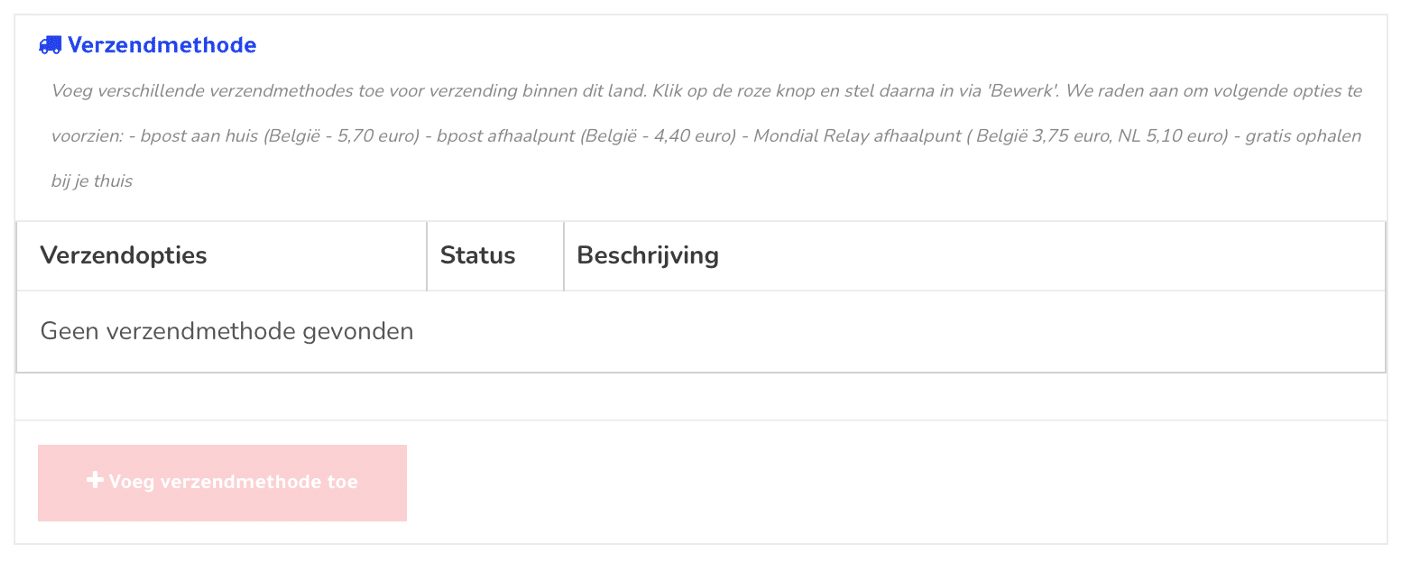The height and width of the screenshot is (562, 1402).
Task: Click the 'NL 5,10 euro' price text
Action: pyautogui.click(x=1177, y=136)
